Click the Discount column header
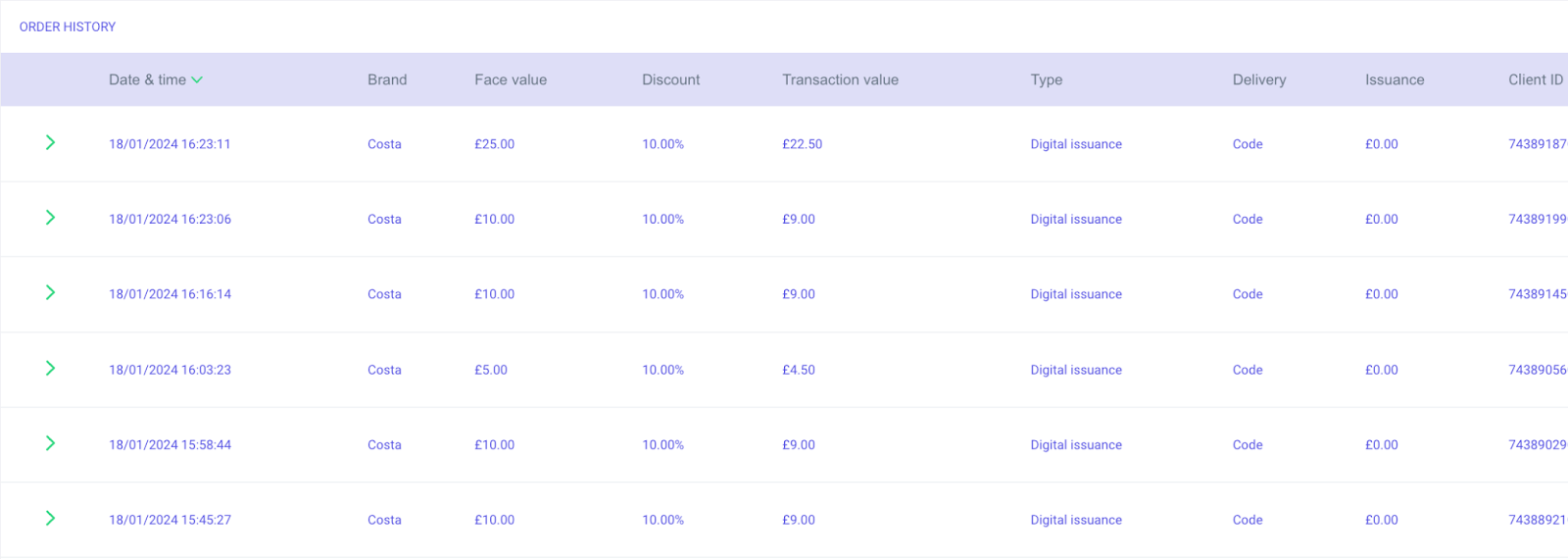Image resolution: width=1568 pixels, height=559 pixels. tap(671, 80)
